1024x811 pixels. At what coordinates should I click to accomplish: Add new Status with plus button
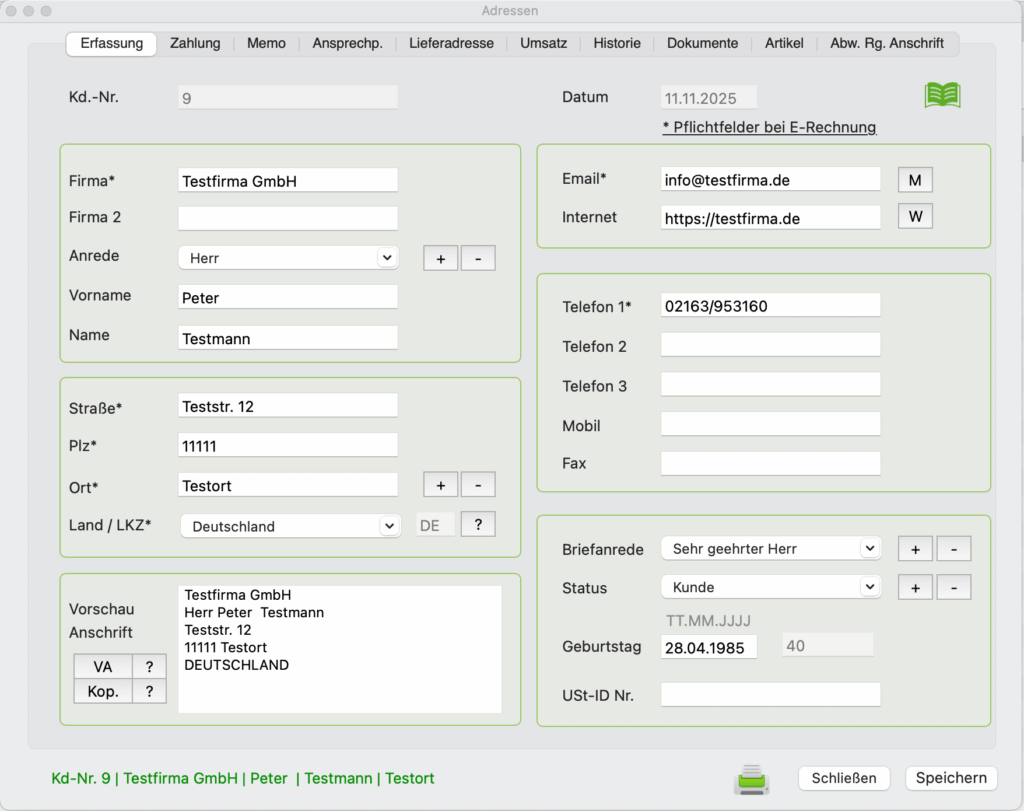(915, 588)
